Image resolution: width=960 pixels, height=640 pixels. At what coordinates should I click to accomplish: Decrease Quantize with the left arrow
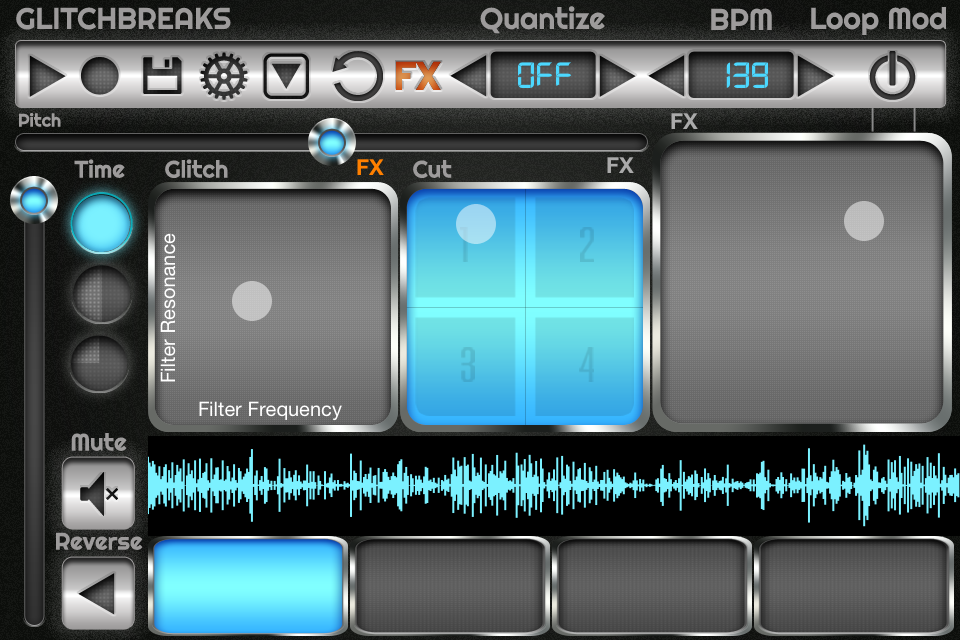469,76
